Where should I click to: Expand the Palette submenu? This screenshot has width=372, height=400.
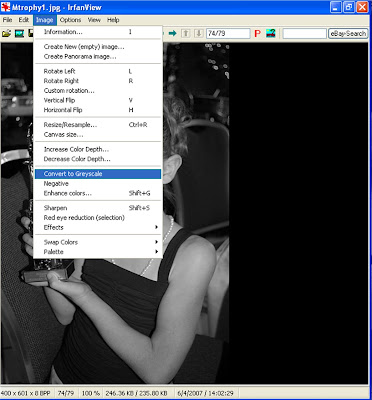(x=98, y=252)
